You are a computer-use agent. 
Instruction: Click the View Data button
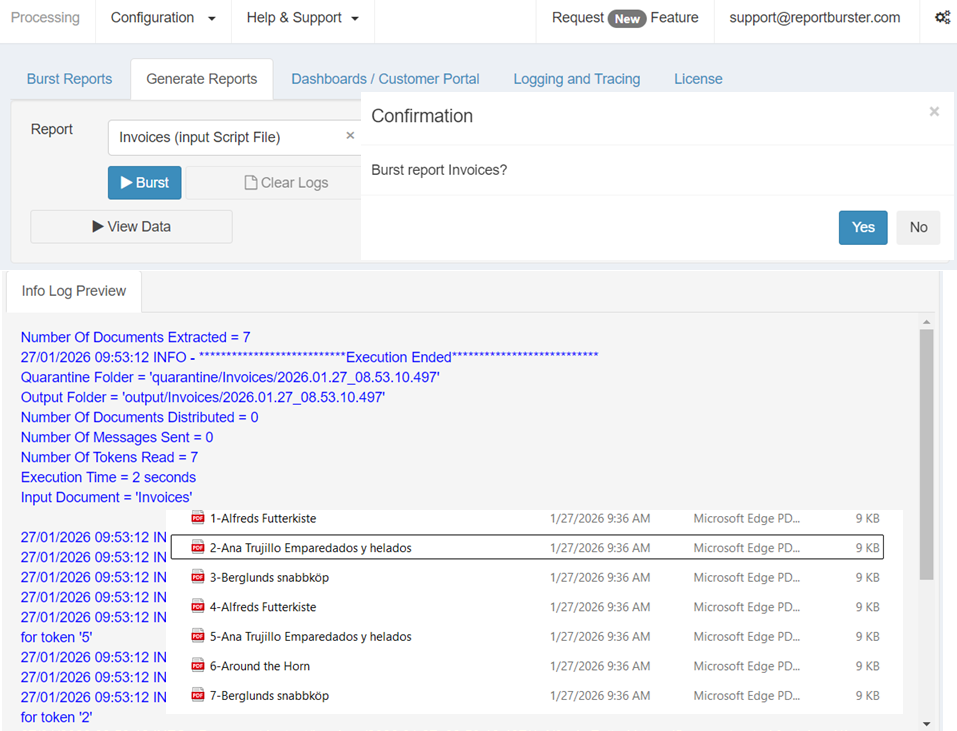[131, 227]
